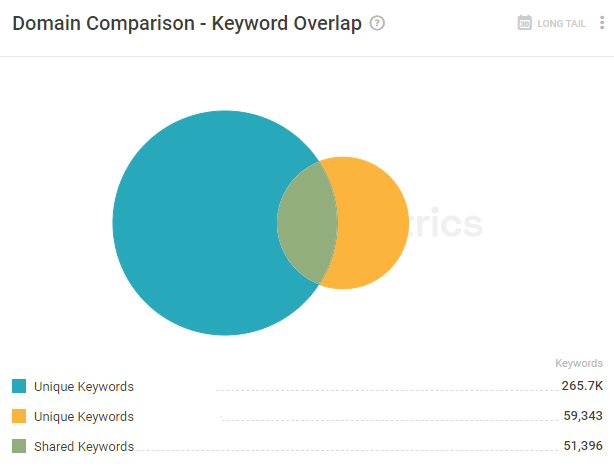Click the help question mark icon
This screenshot has width=614, height=472.
point(377,23)
